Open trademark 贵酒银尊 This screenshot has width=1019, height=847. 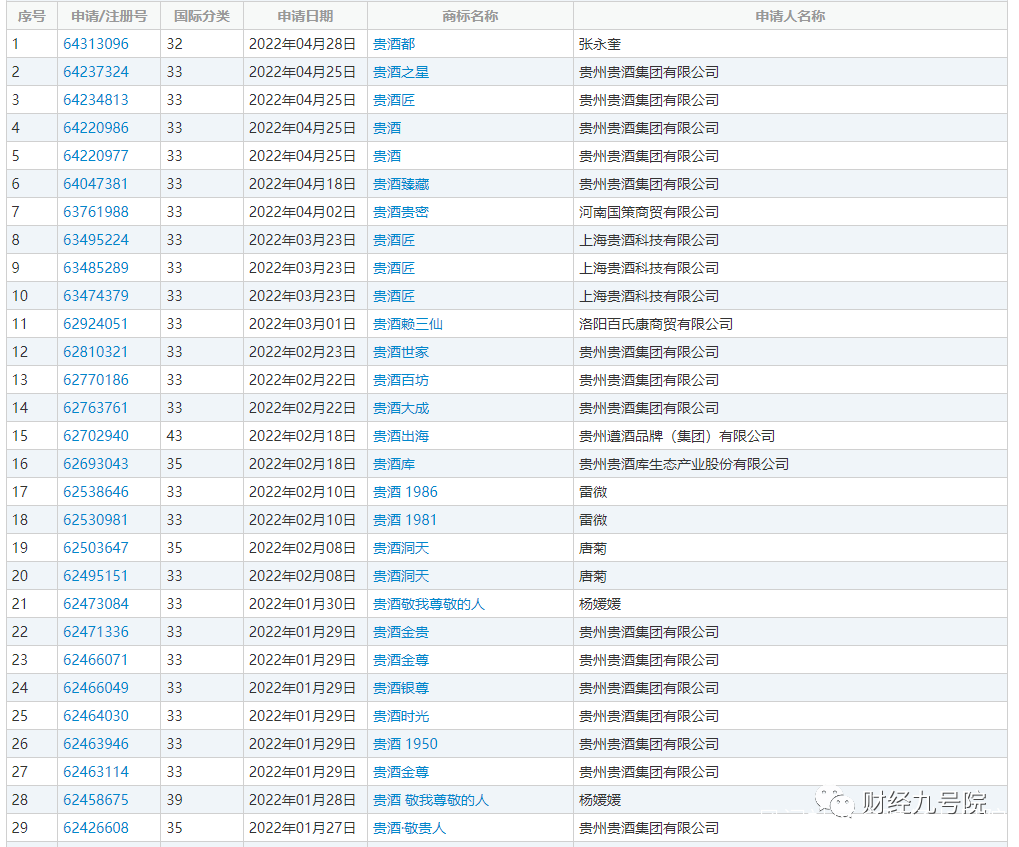point(401,688)
